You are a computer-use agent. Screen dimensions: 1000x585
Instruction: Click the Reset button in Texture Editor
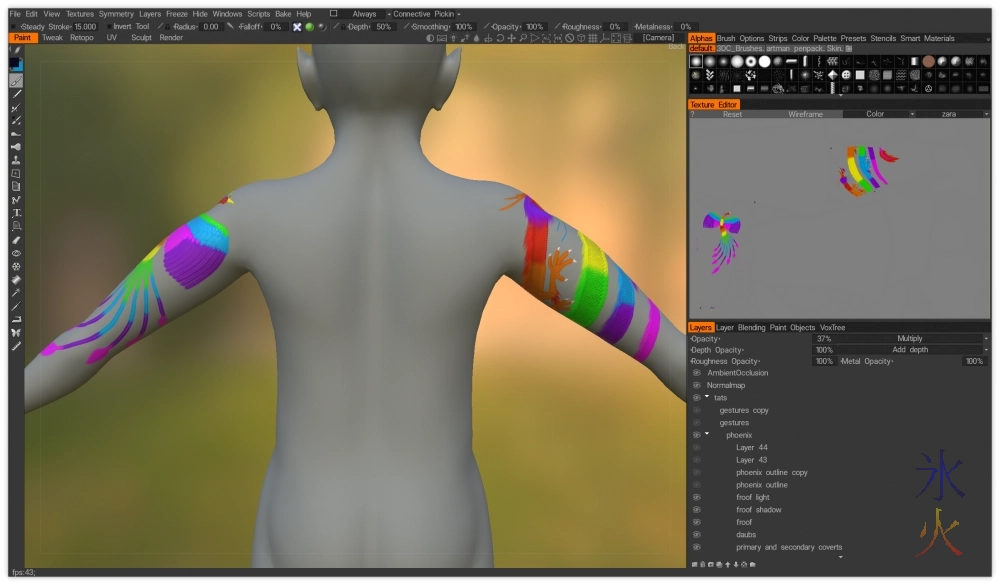732,114
